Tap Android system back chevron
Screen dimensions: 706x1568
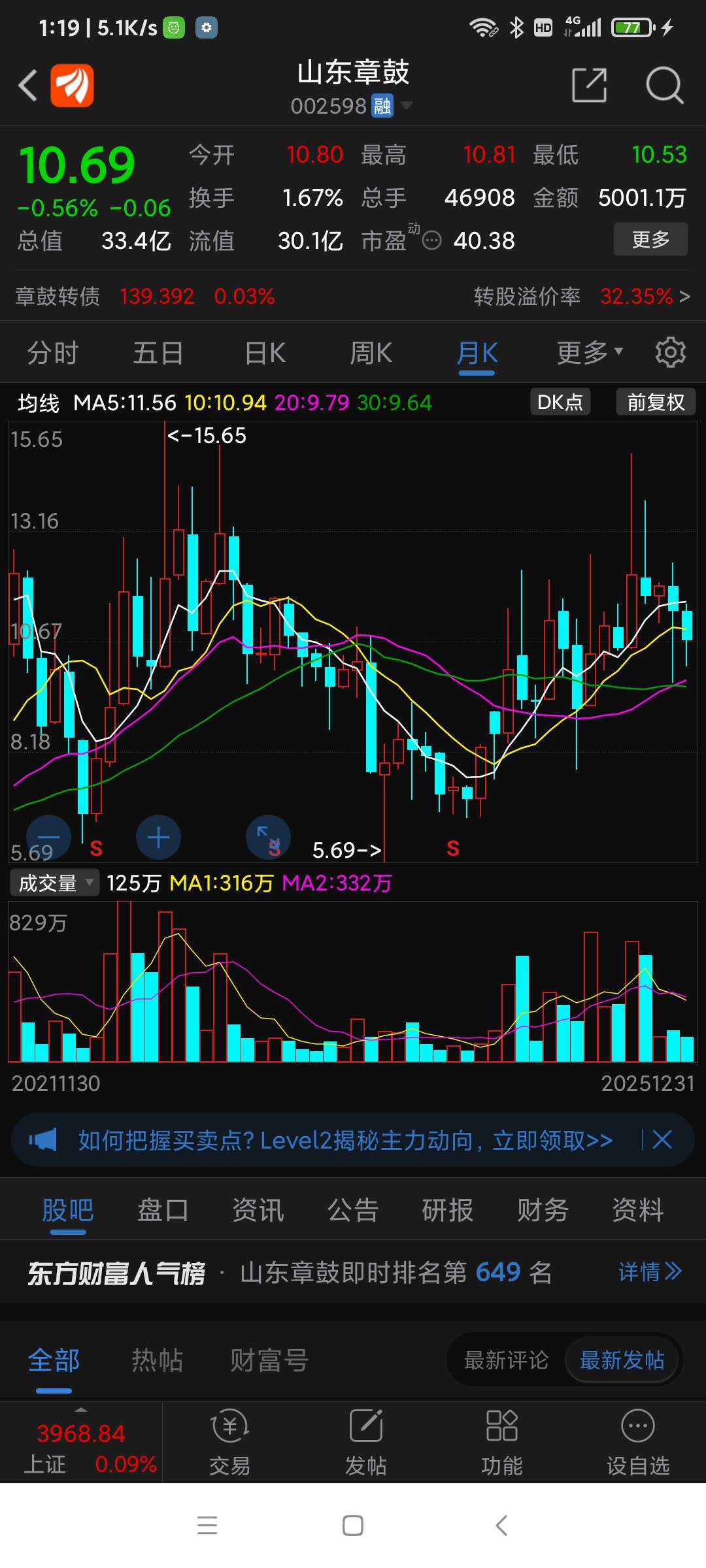pos(501,1526)
